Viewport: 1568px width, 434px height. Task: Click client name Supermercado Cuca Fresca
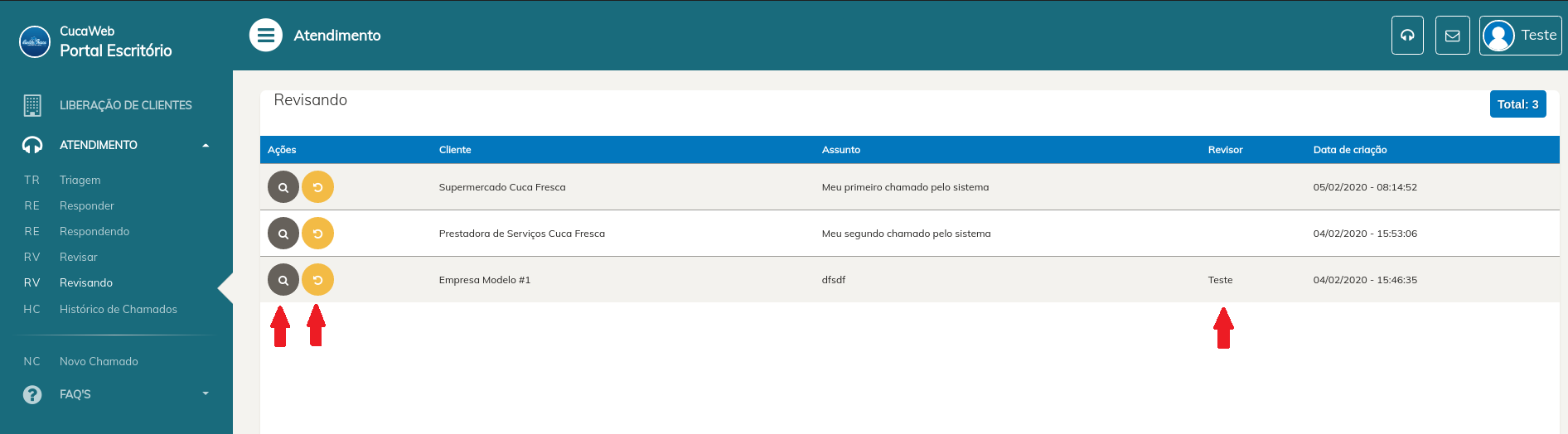click(x=502, y=187)
